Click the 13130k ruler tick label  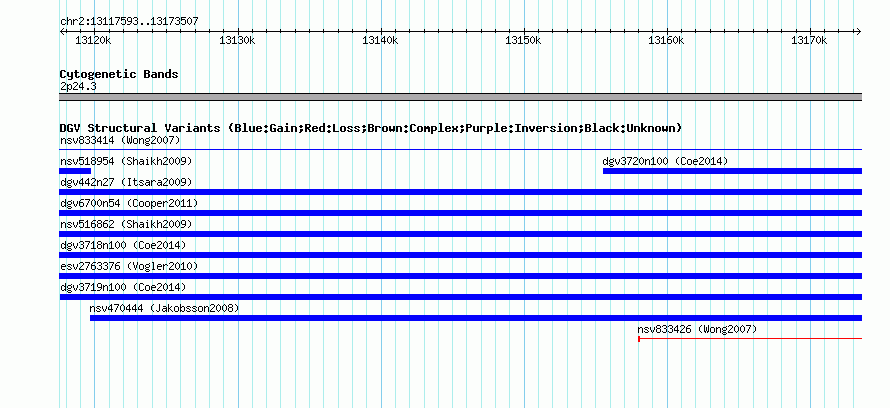tap(237, 41)
